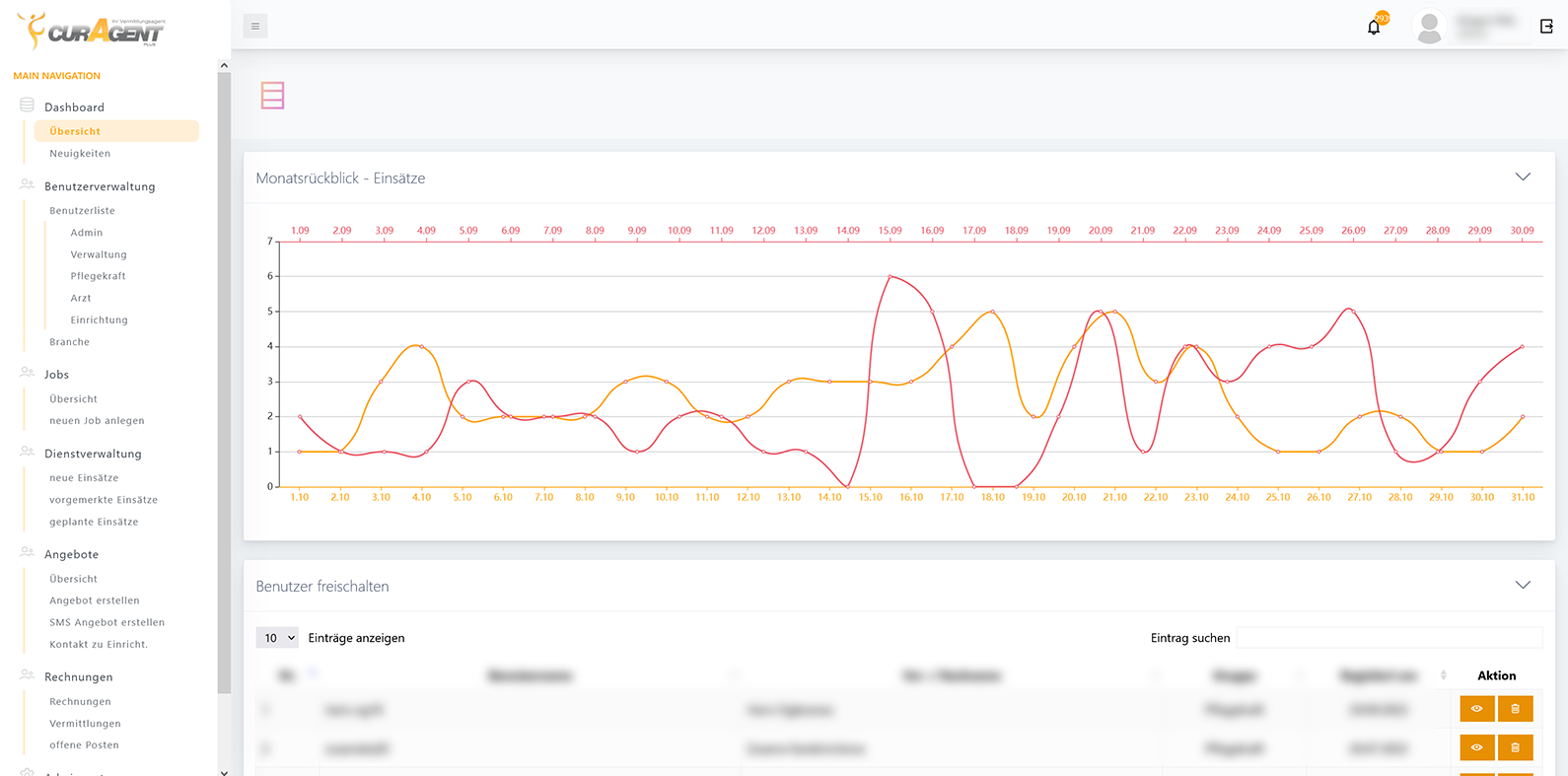Open the entries-per-page dropdown showing 10
Viewport: 1568px width, 776px height.
click(x=277, y=638)
